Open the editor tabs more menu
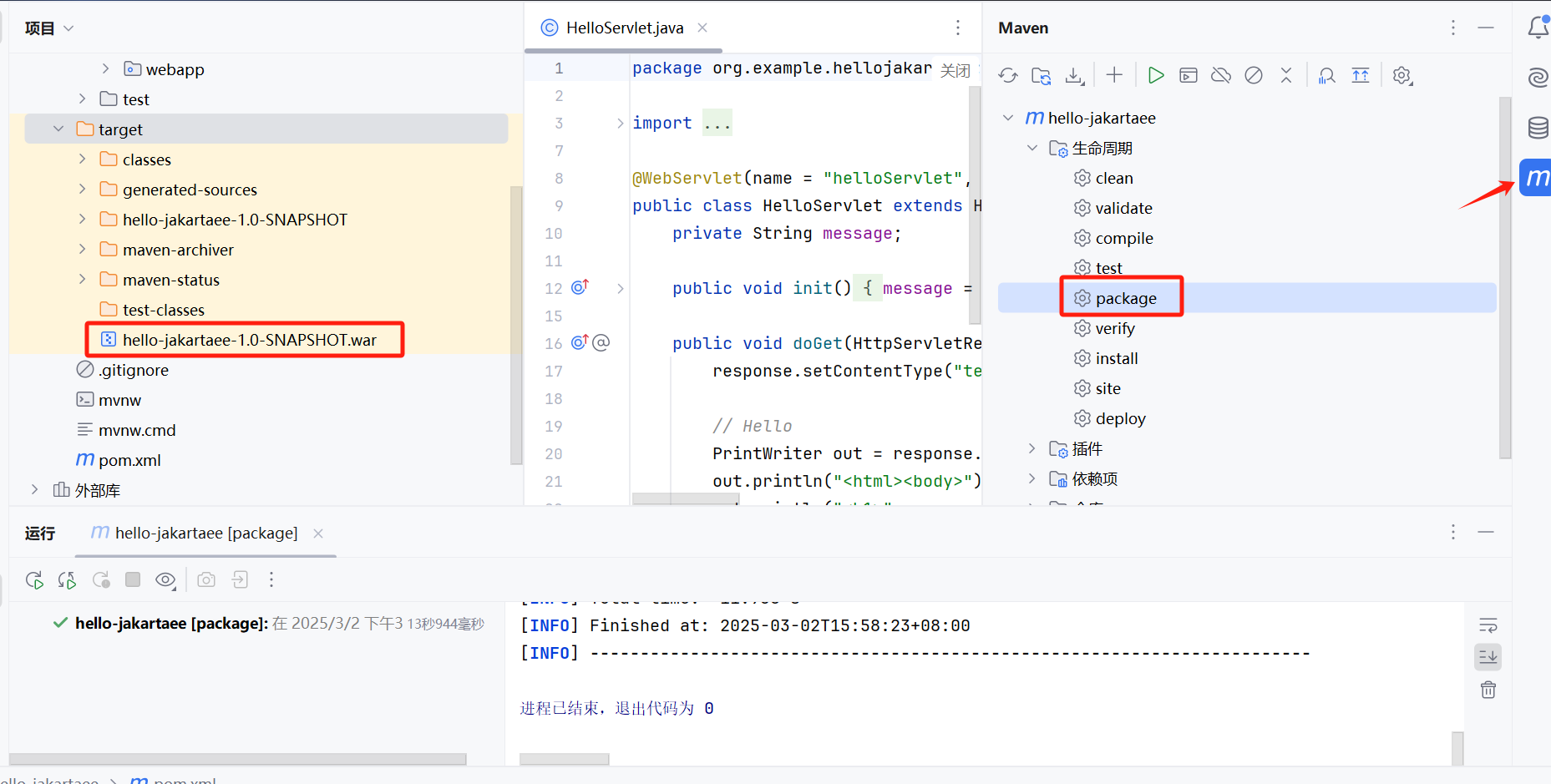 coord(958,28)
